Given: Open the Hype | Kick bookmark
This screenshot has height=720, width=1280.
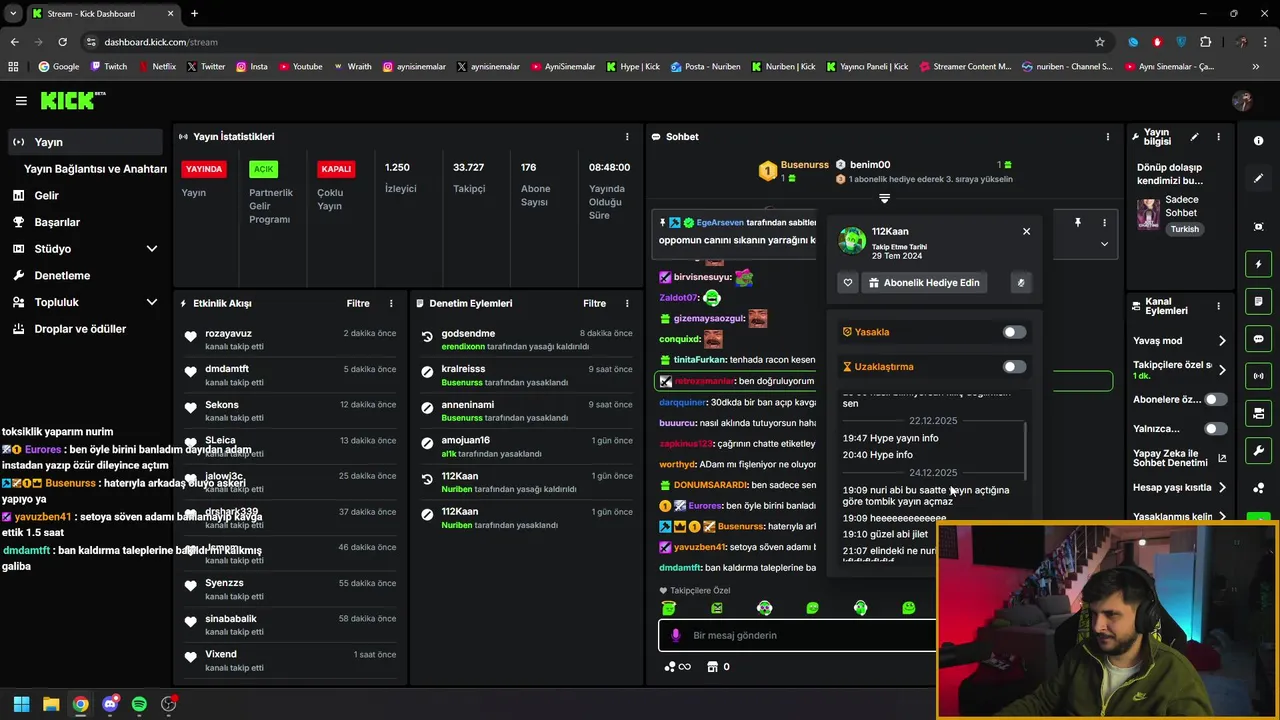Looking at the screenshot, I should [633, 67].
